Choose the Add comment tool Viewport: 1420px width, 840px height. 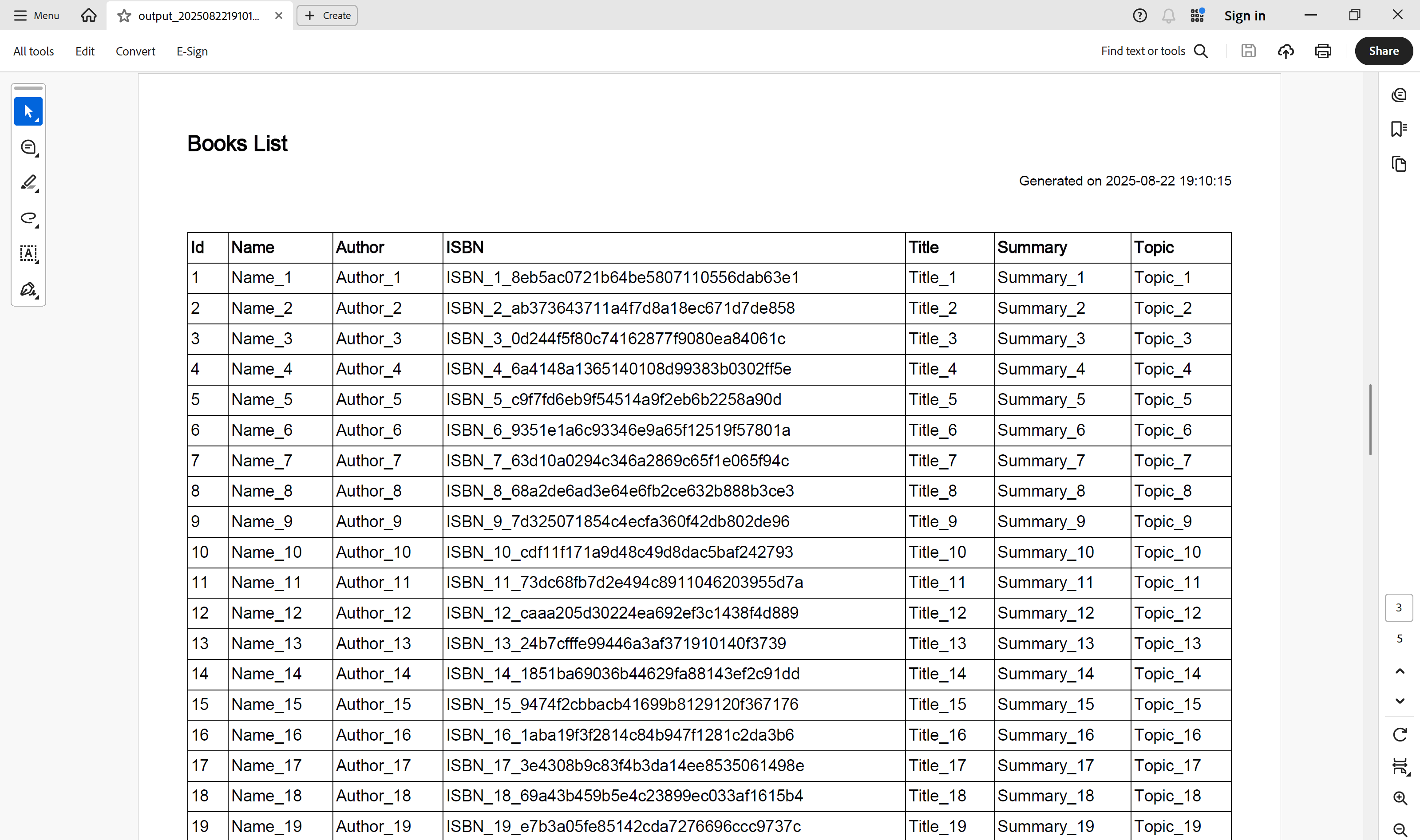coord(28,147)
